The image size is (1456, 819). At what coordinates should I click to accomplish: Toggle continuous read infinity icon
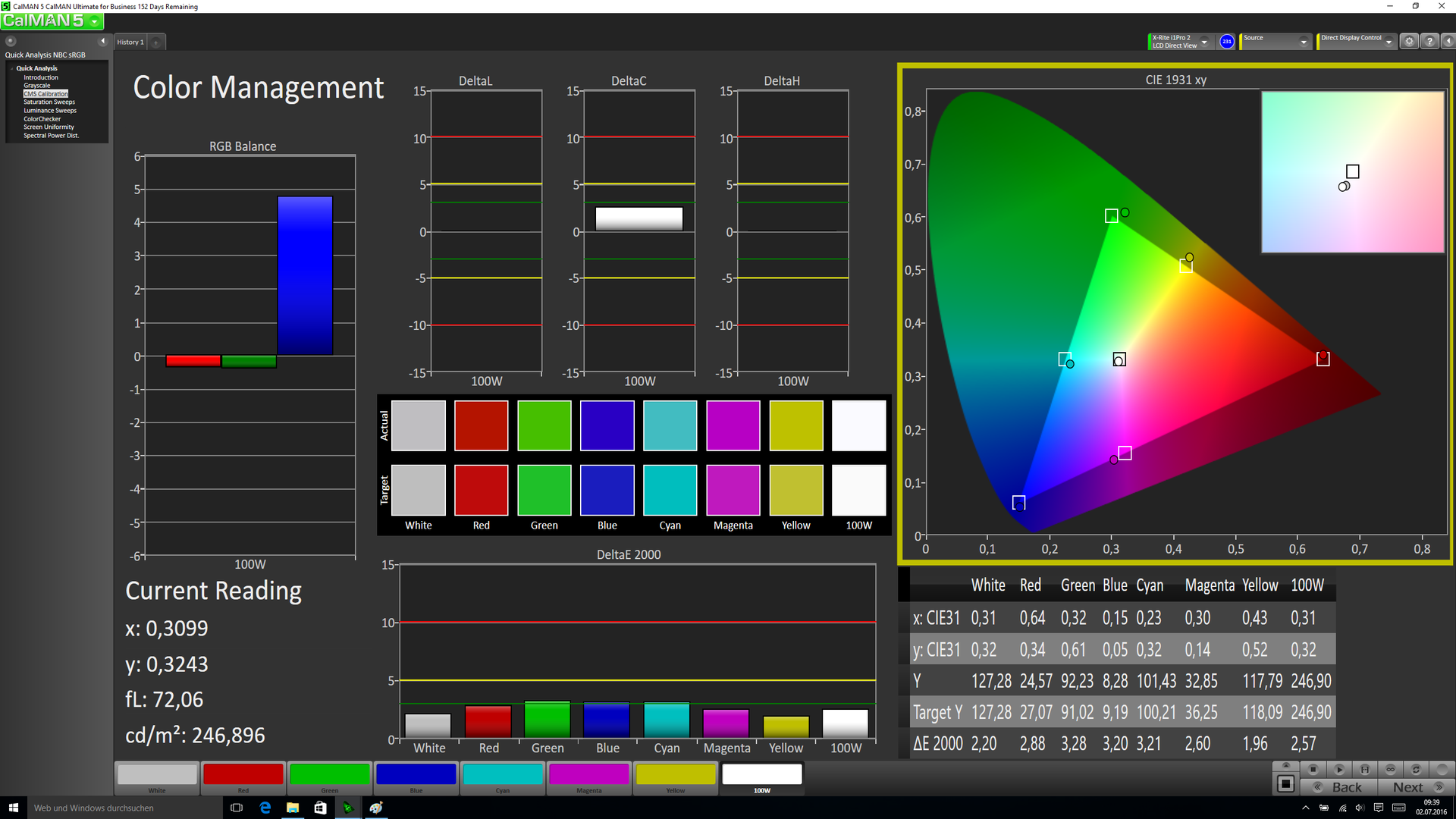click(x=1391, y=769)
